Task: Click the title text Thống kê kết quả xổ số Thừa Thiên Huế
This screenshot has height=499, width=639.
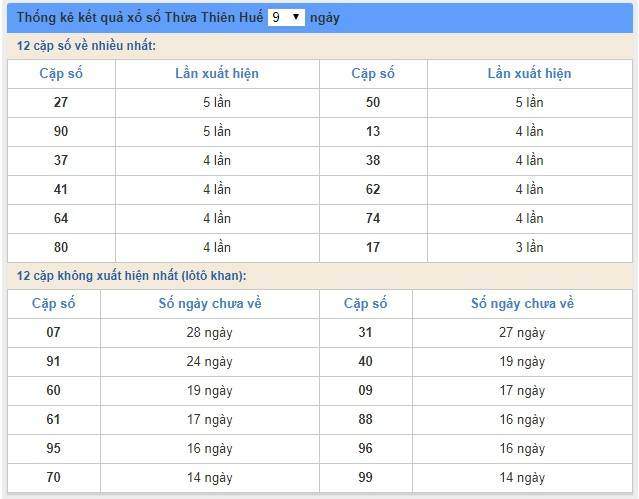Action: pos(140,18)
